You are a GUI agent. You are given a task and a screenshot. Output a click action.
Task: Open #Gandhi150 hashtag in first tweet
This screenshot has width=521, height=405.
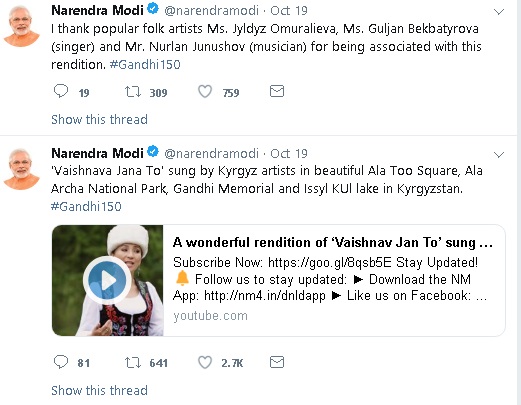coord(145,64)
